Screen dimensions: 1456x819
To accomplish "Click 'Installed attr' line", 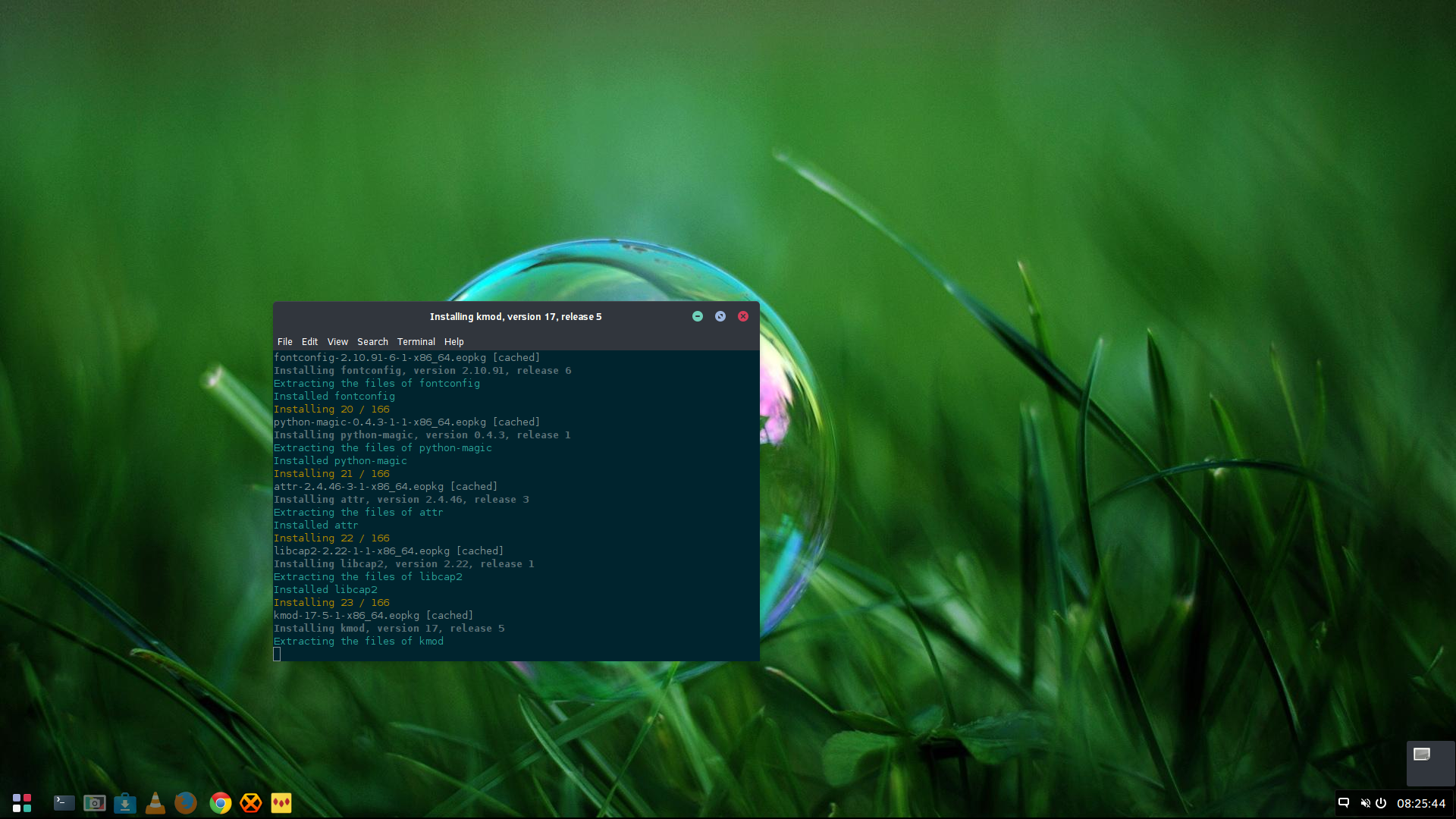I will coord(316,526).
